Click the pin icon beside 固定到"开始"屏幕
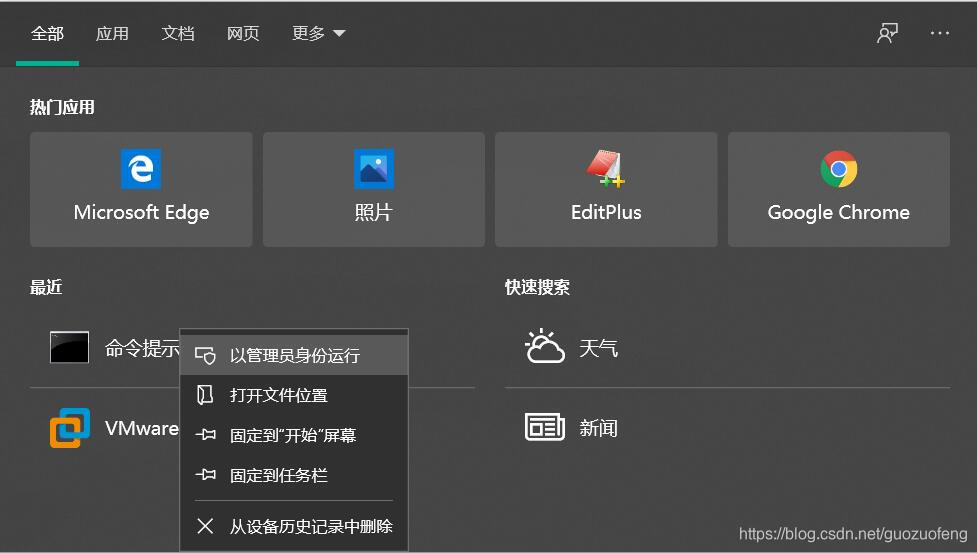 (x=205, y=435)
